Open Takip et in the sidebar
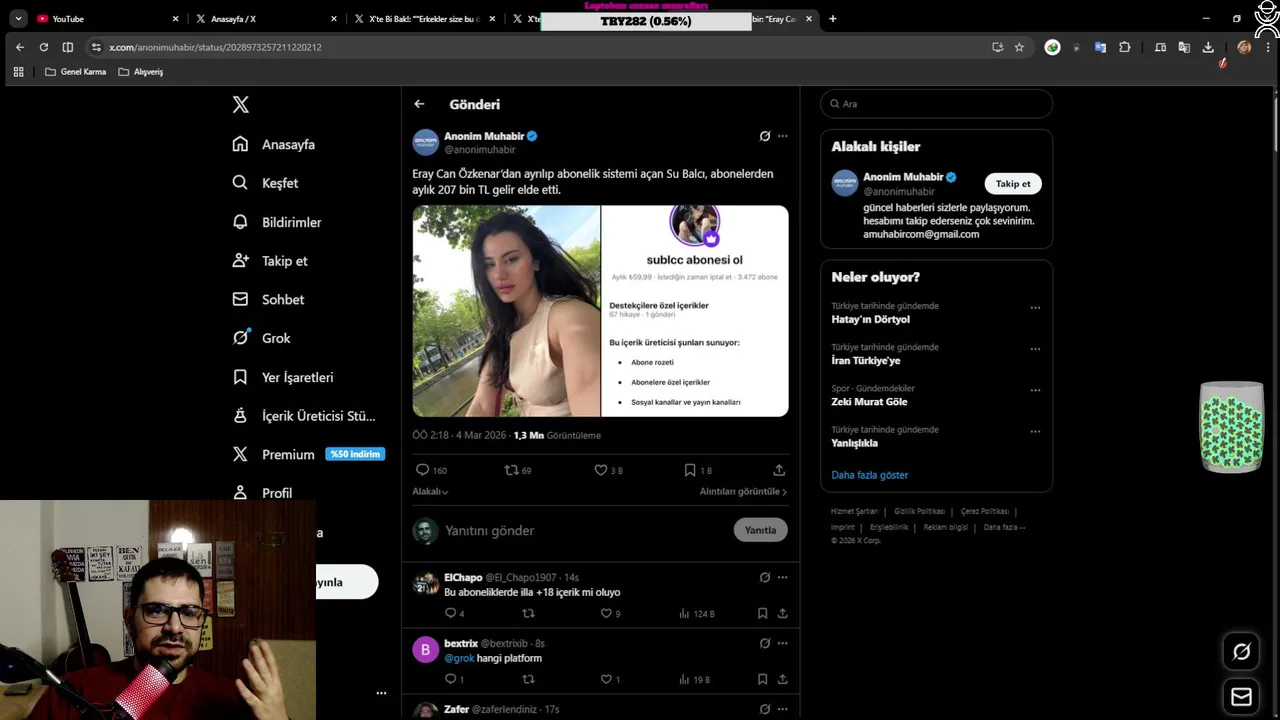 pos(269,261)
